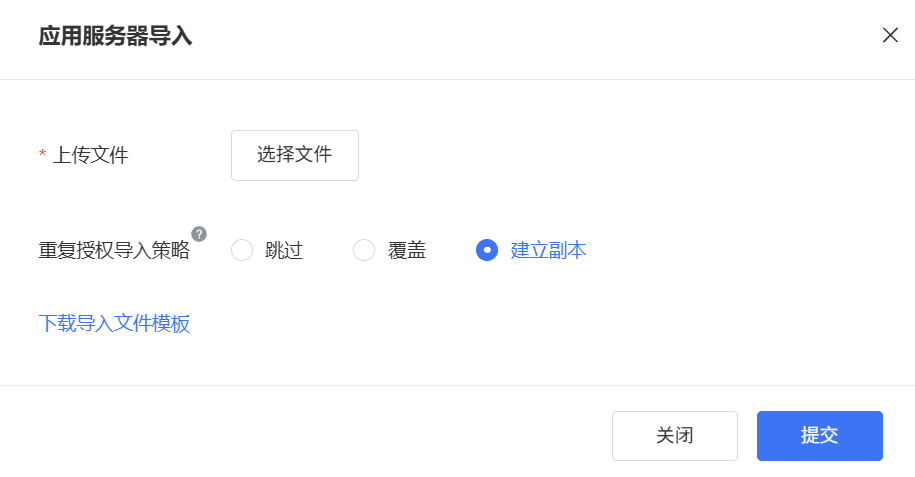The image size is (915, 477).
Task: Choose the 覆盖 option label text
Action: coord(407,250)
